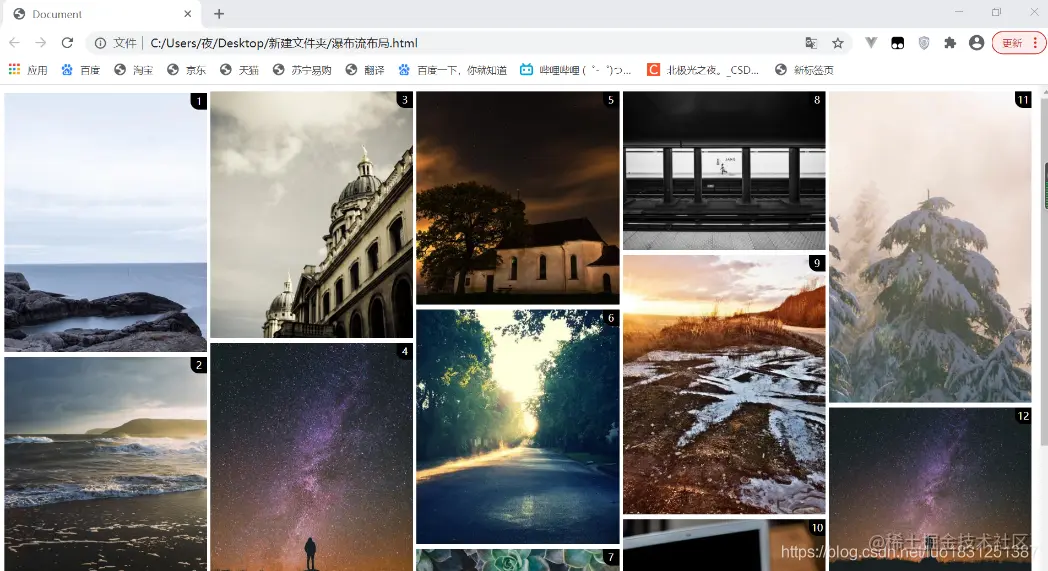Open the three-dot menu beside 更新
This screenshot has width=1048, height=571.
tap(1035, 43)
